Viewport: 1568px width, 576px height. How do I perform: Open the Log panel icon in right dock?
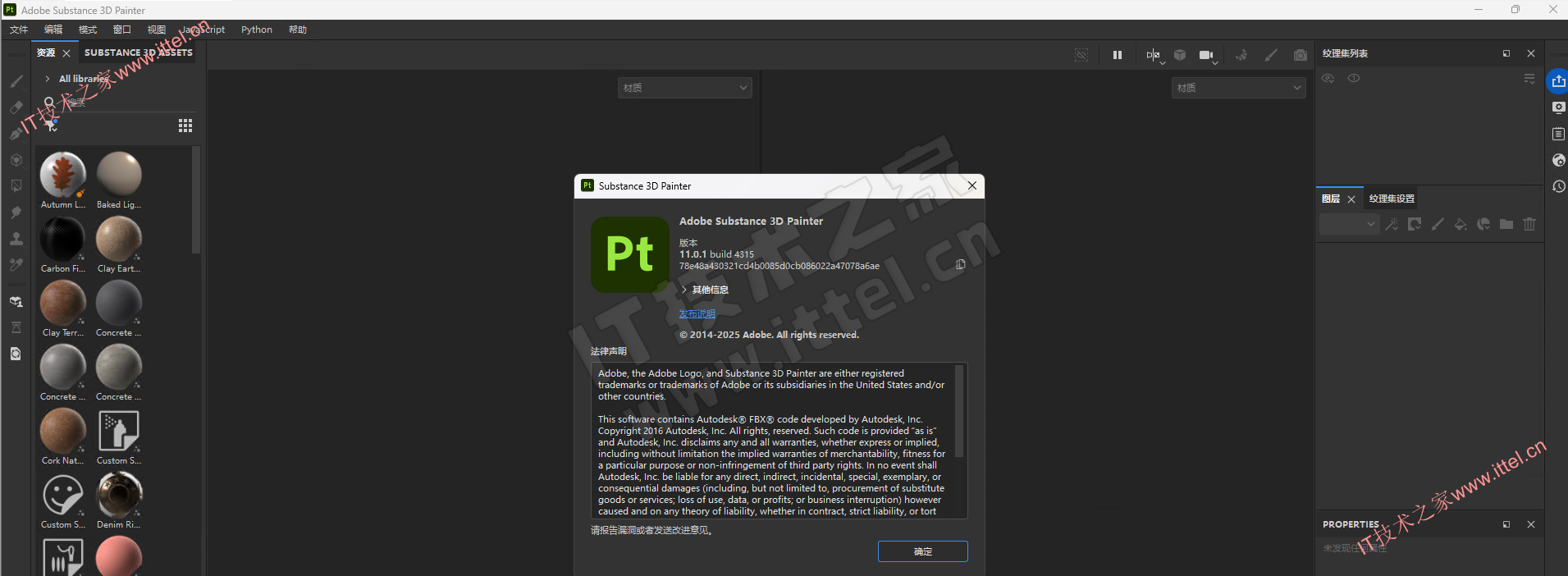point(1559,134)
